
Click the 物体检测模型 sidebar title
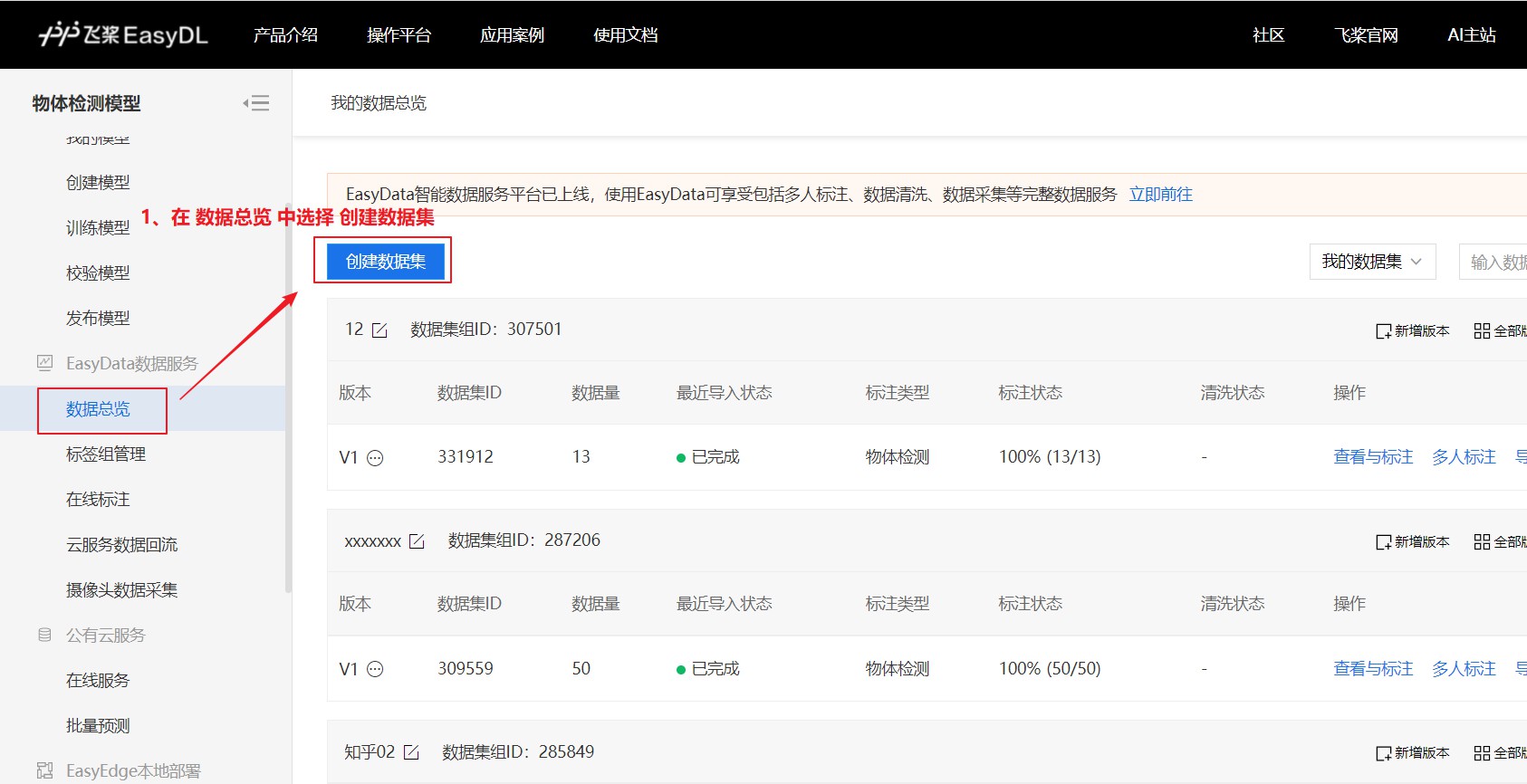(87, 103)
